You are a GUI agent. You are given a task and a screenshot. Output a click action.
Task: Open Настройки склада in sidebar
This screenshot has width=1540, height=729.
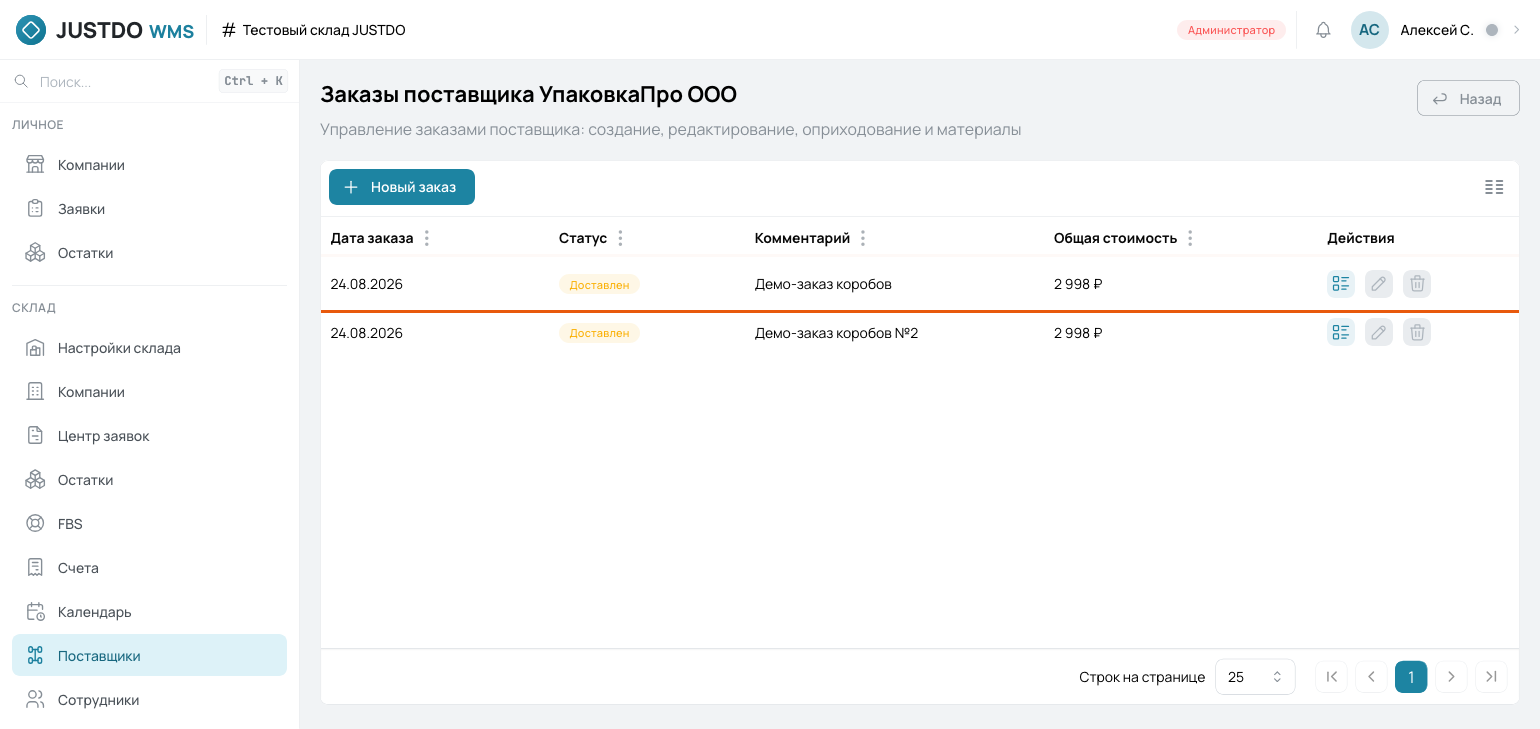[150, 348]
